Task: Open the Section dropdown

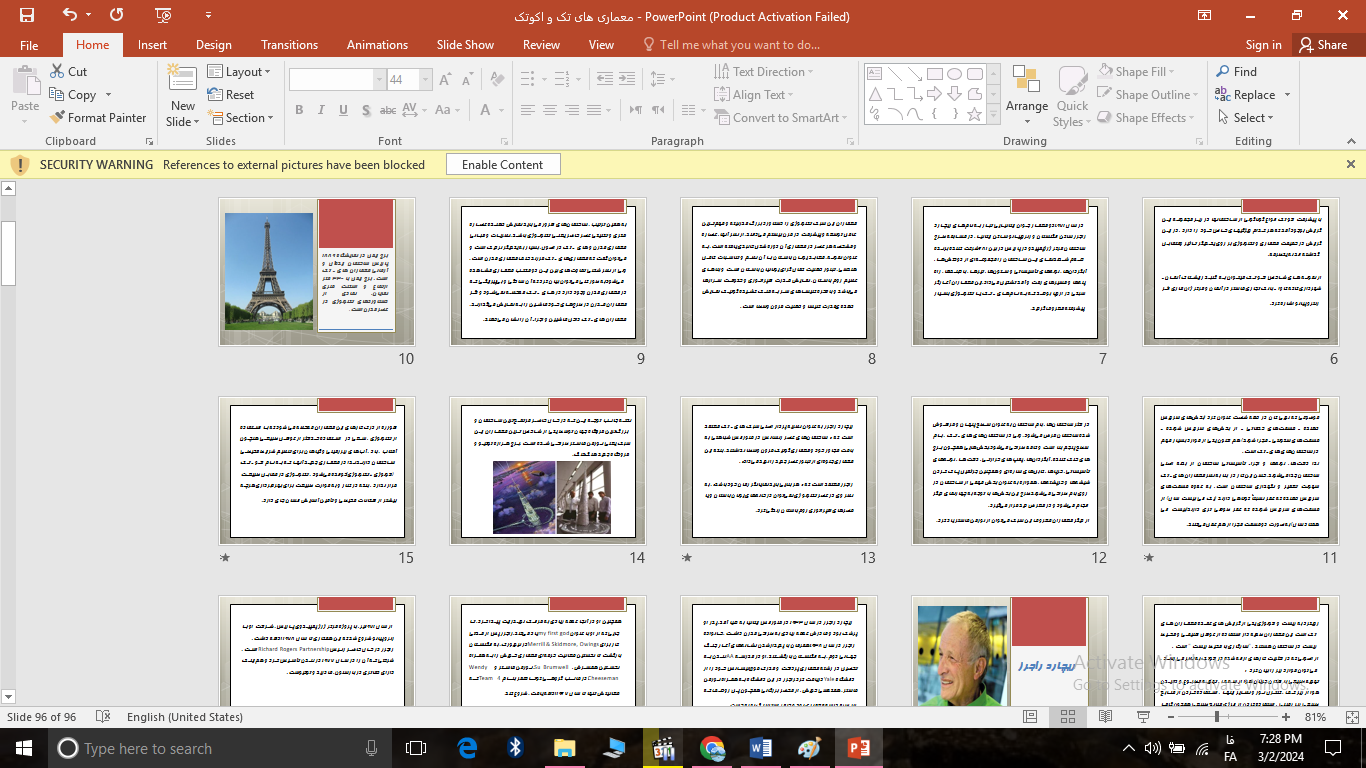Action: coord(241,118)
